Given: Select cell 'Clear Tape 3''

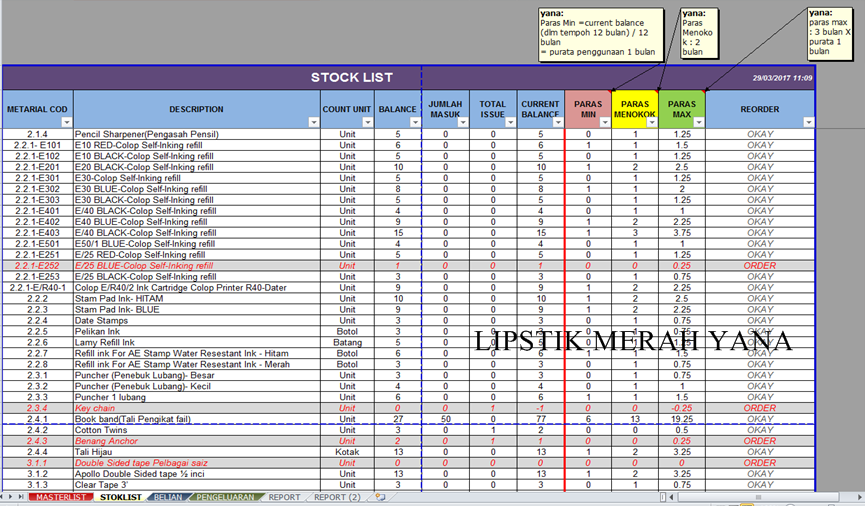Looking at the screenshot, I should tap(196, 485).
